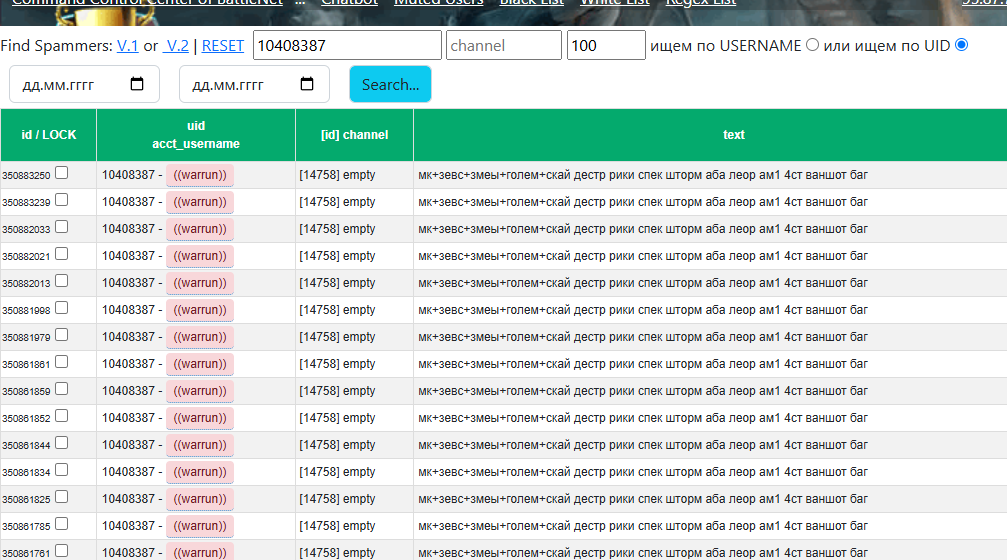The width and height of the screenshot is (1007, 560).
Task: Click the ((warrun)) tag in row 350861844
Action: pyautogui.click(x=200, y=445)
